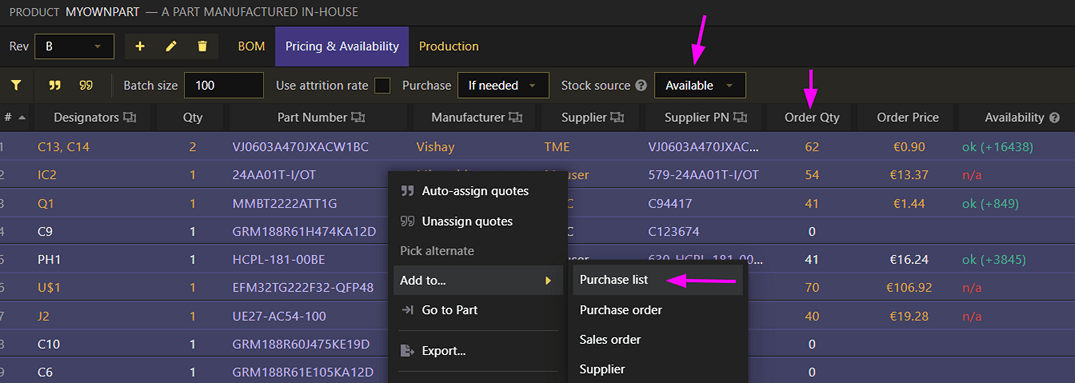Screen dimensions: 1075x383
Task: Switch to the Production tab
Action: pos(448,47)
